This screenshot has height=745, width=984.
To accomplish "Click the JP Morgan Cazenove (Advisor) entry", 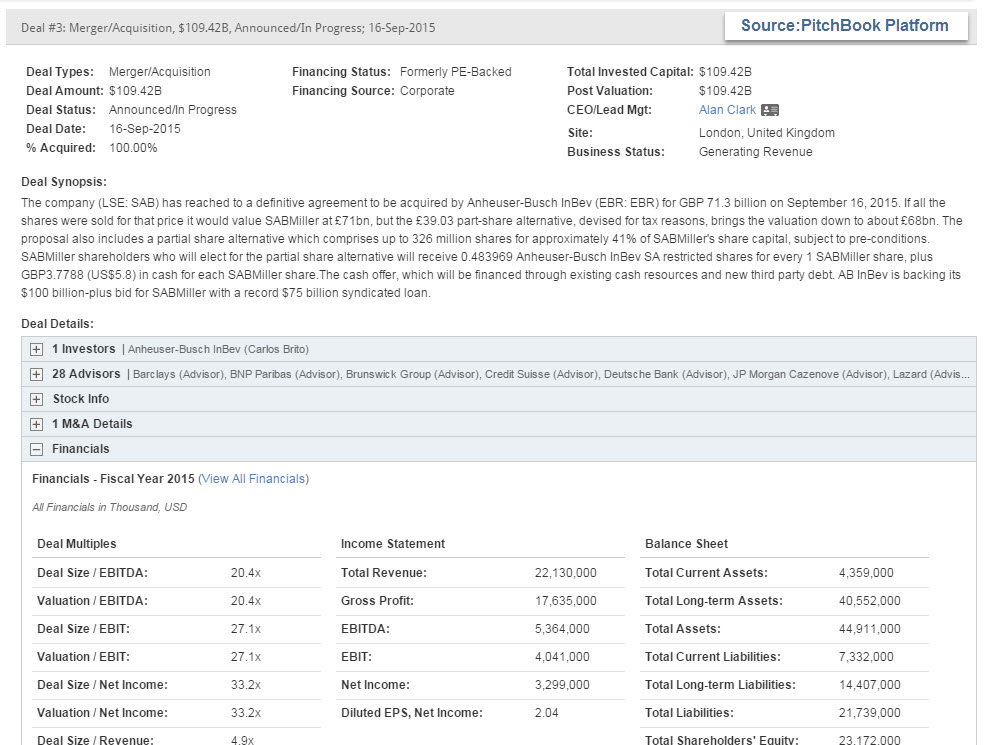I will point(810,375).
